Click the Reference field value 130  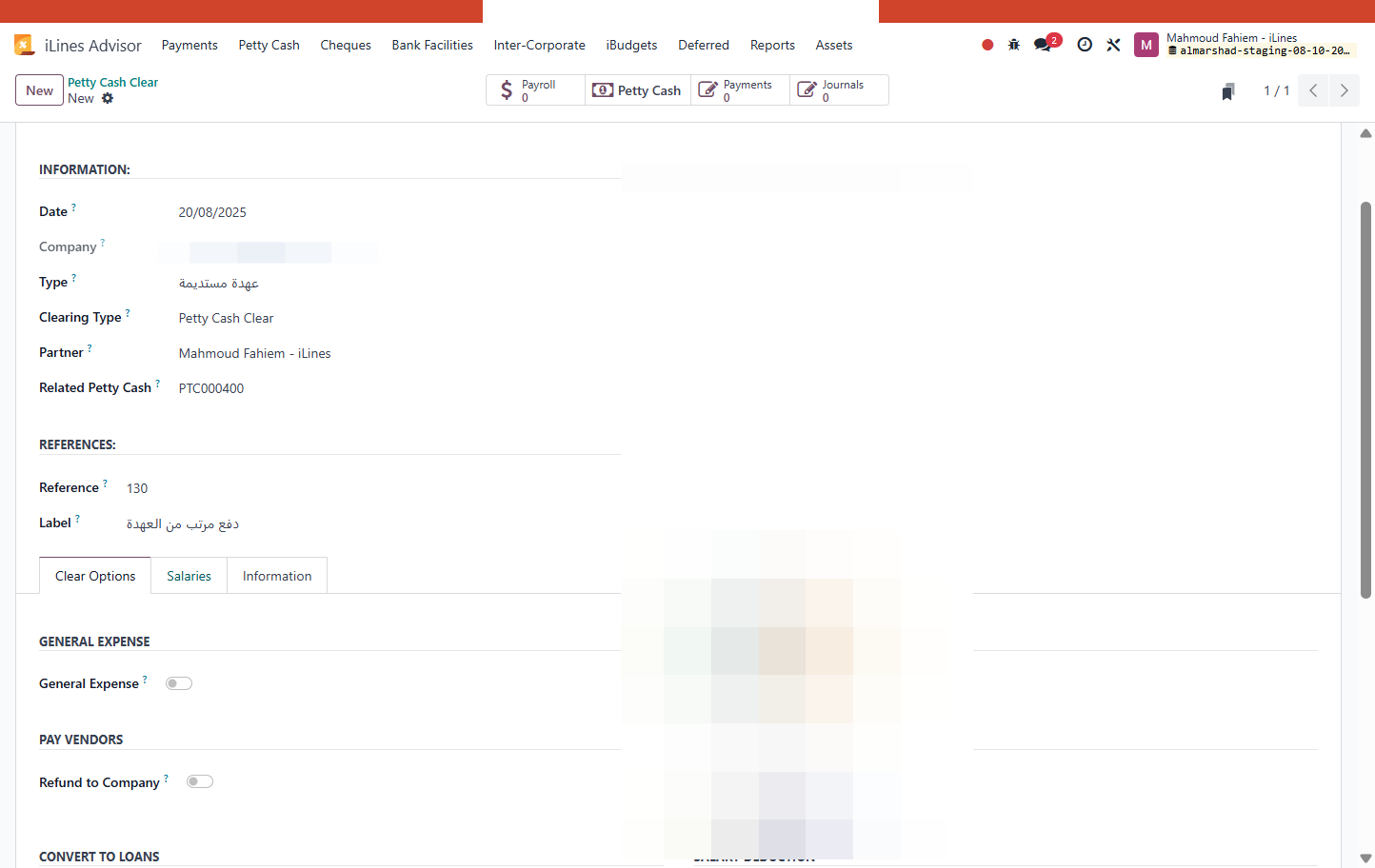click(x=137, y=488)
